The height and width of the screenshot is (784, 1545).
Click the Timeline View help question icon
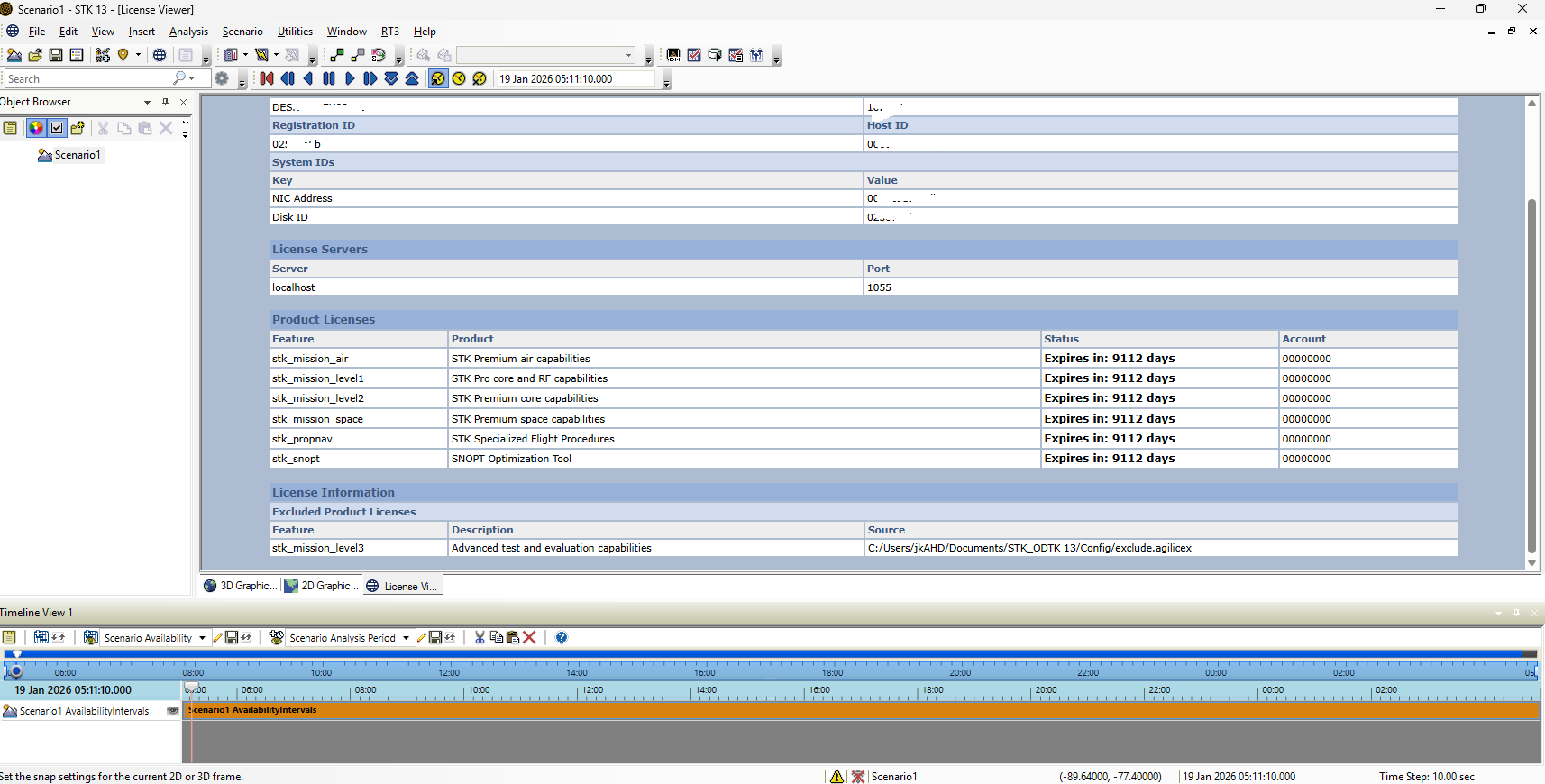(x=562, y=638)
